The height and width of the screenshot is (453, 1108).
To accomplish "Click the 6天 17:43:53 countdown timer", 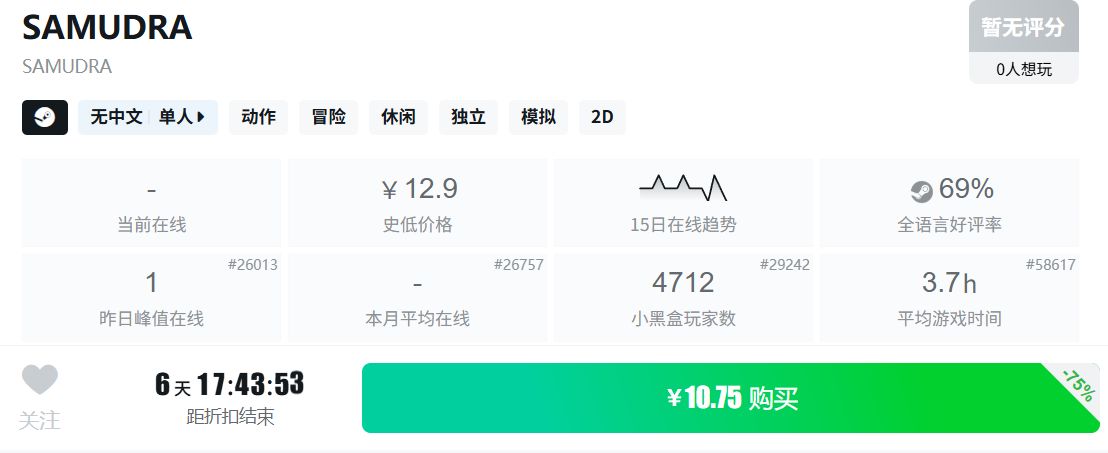I will (230, 384).
